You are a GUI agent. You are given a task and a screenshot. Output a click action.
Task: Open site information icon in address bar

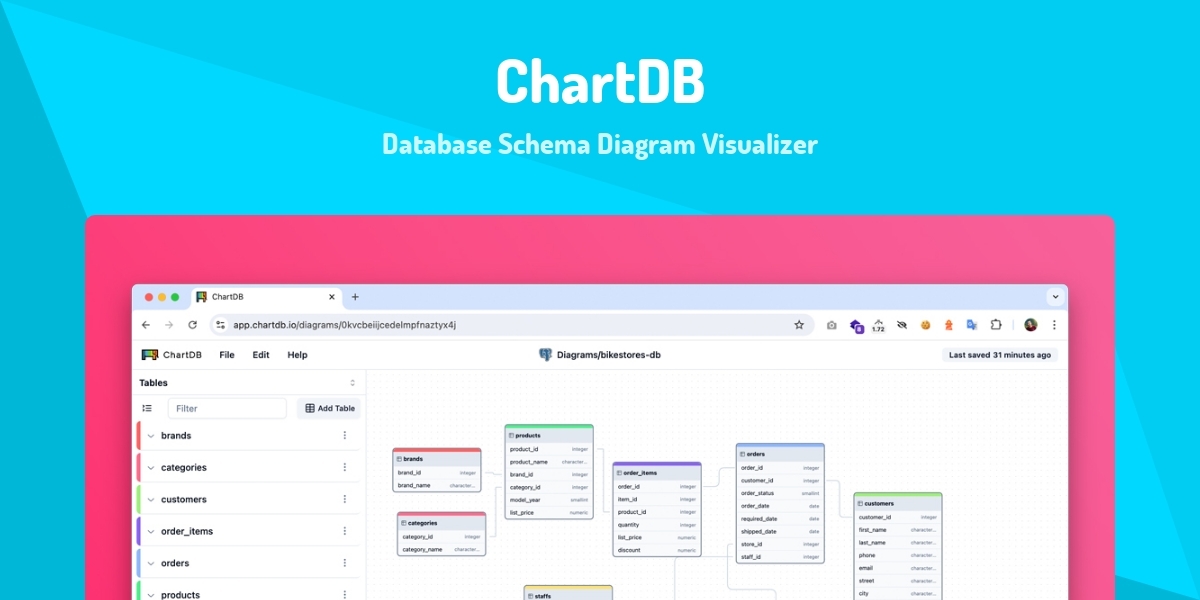pyautogui.click(x=221, y=325)
